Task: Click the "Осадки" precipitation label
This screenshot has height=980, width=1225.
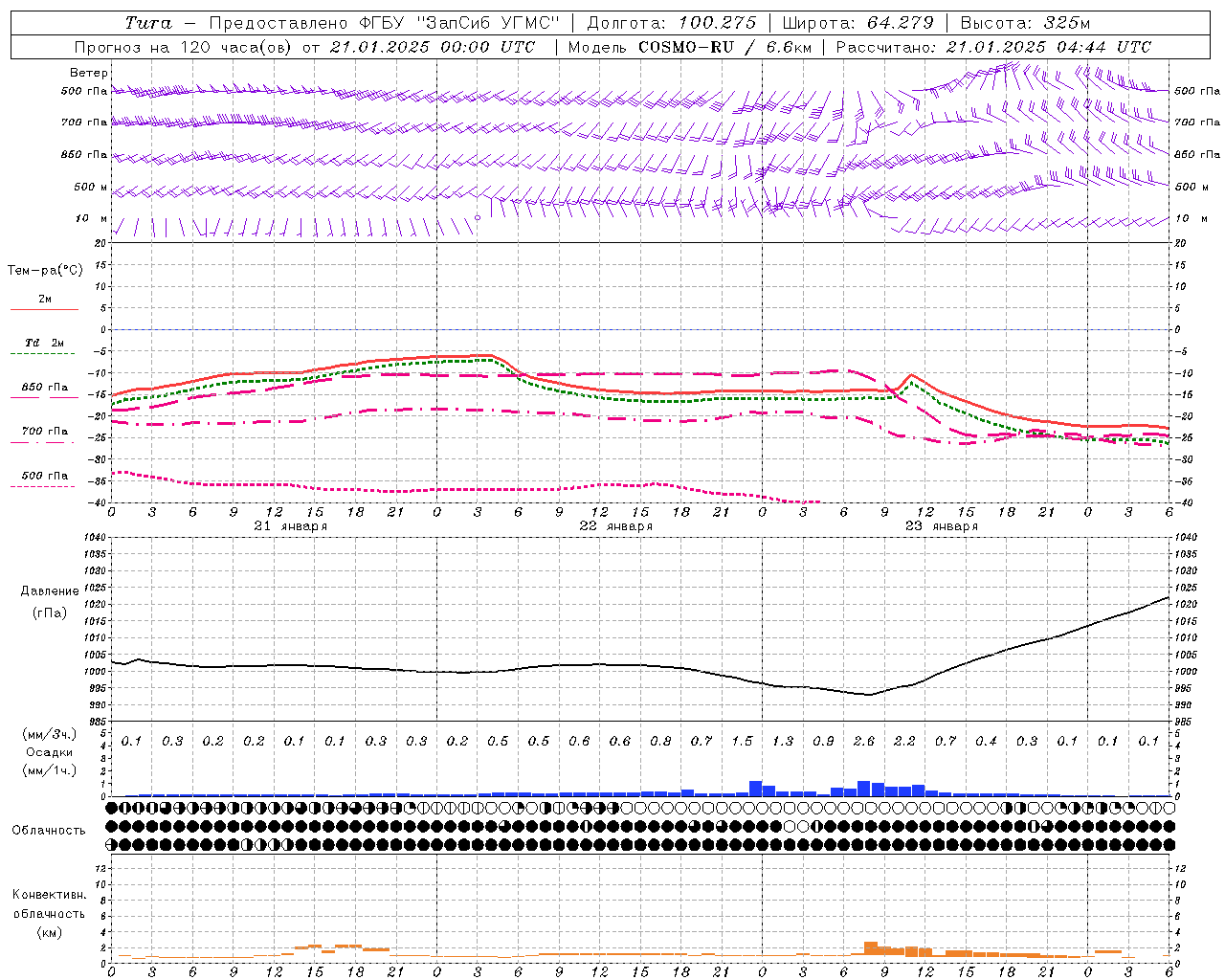Action: coord(49,752)
